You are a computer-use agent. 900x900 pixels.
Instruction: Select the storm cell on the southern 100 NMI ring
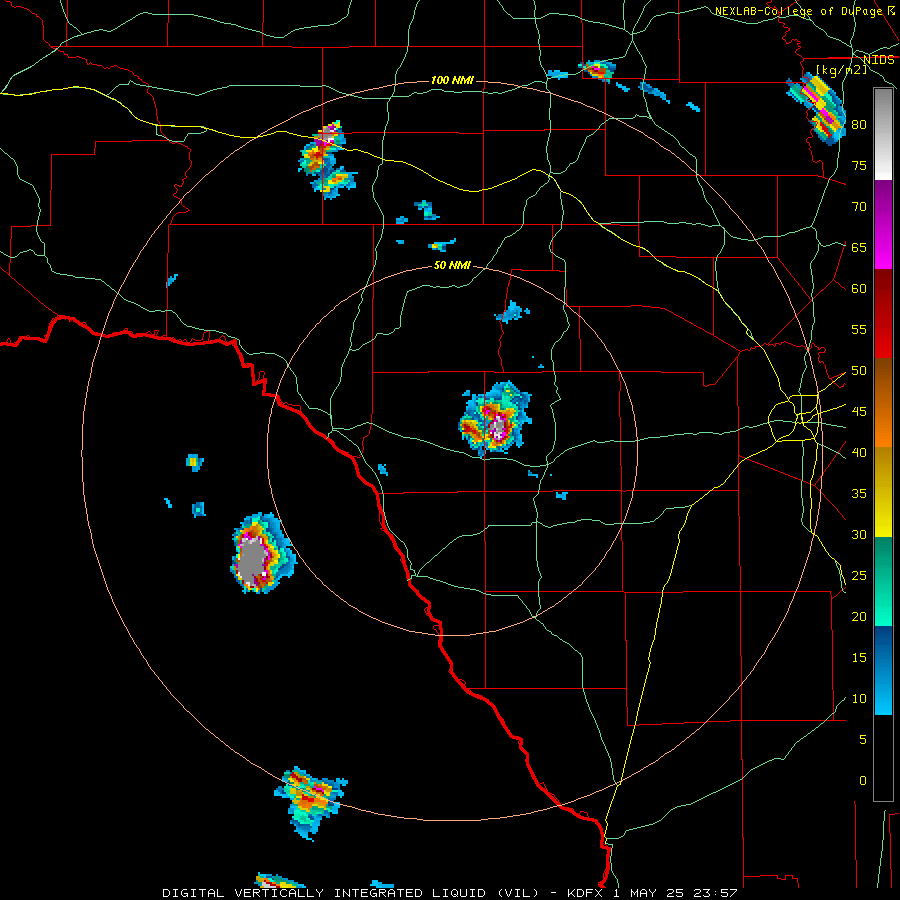(311, 802)
